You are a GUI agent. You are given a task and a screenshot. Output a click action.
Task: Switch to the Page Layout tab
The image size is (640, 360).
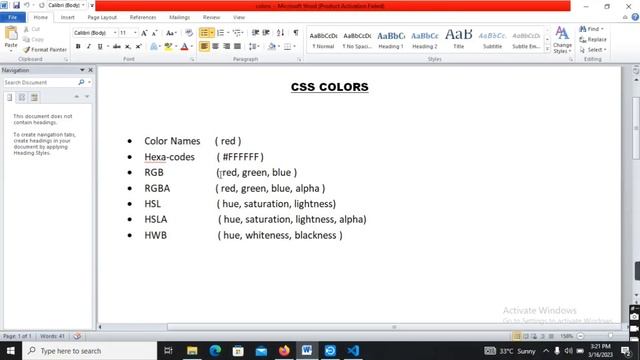tap(102, 18)
